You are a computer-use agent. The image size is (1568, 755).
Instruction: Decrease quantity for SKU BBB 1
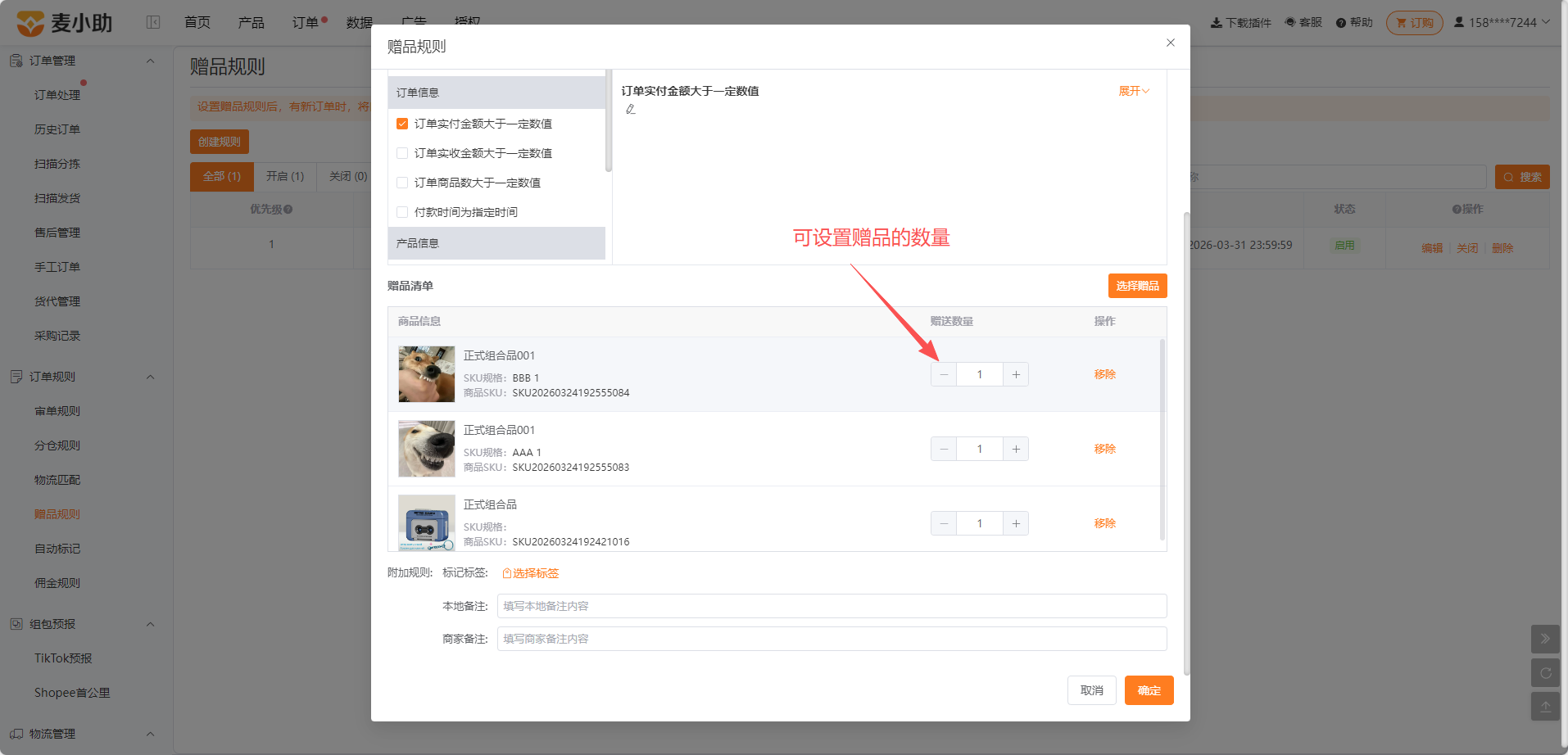944,374
